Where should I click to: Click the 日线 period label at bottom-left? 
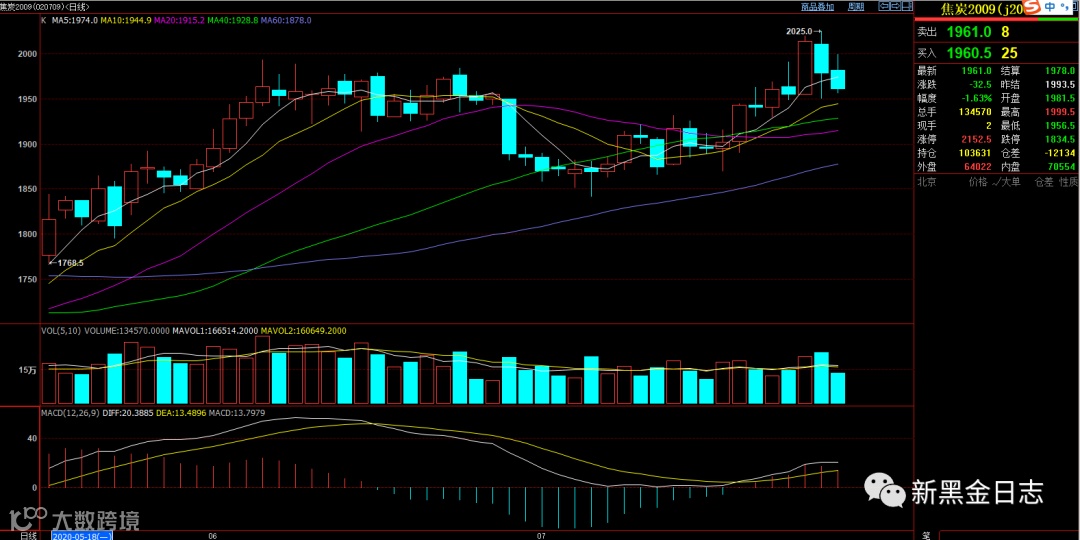pos(28,535)
